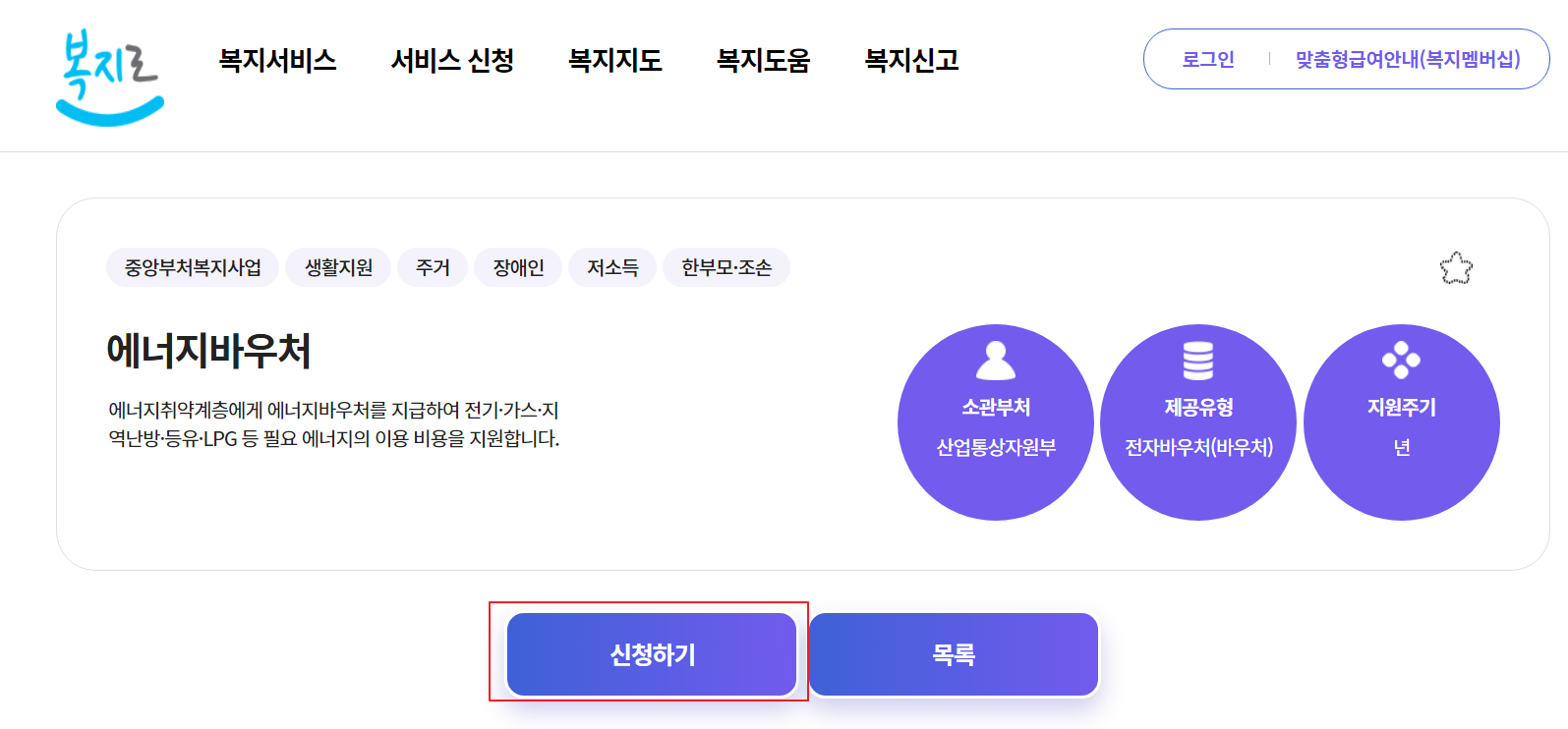Click the person icon above 소관부처
Viewport: 1568px width, 729px height.
pos(996,361)
